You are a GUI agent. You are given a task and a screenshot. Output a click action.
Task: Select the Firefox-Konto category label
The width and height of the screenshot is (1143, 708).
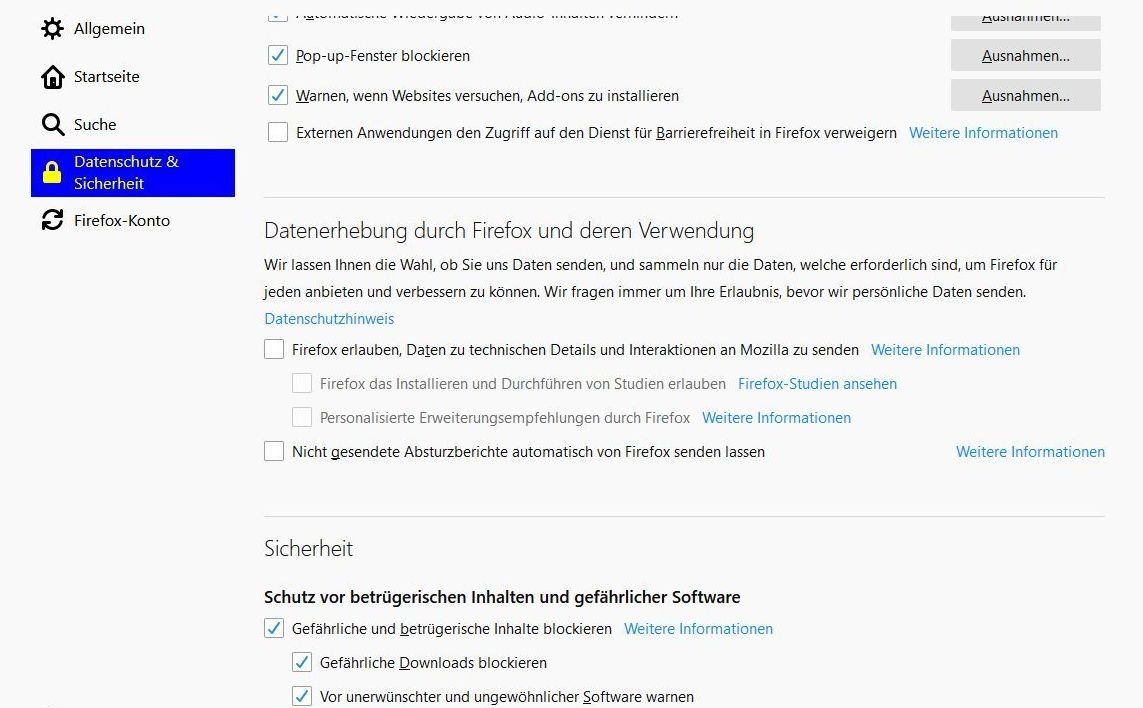122,221
